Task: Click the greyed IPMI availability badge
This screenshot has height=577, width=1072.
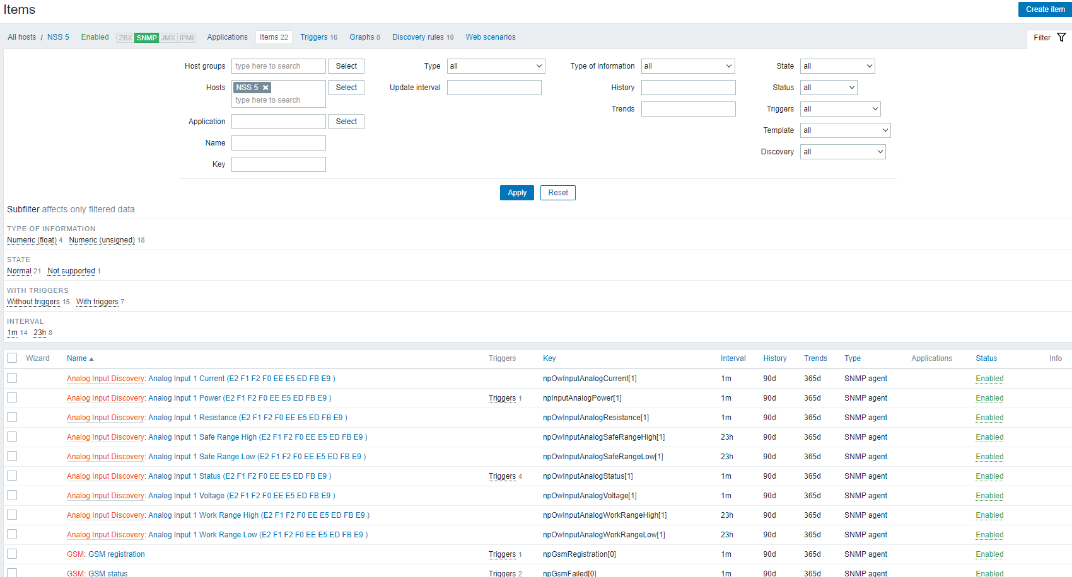Action: 186,37
